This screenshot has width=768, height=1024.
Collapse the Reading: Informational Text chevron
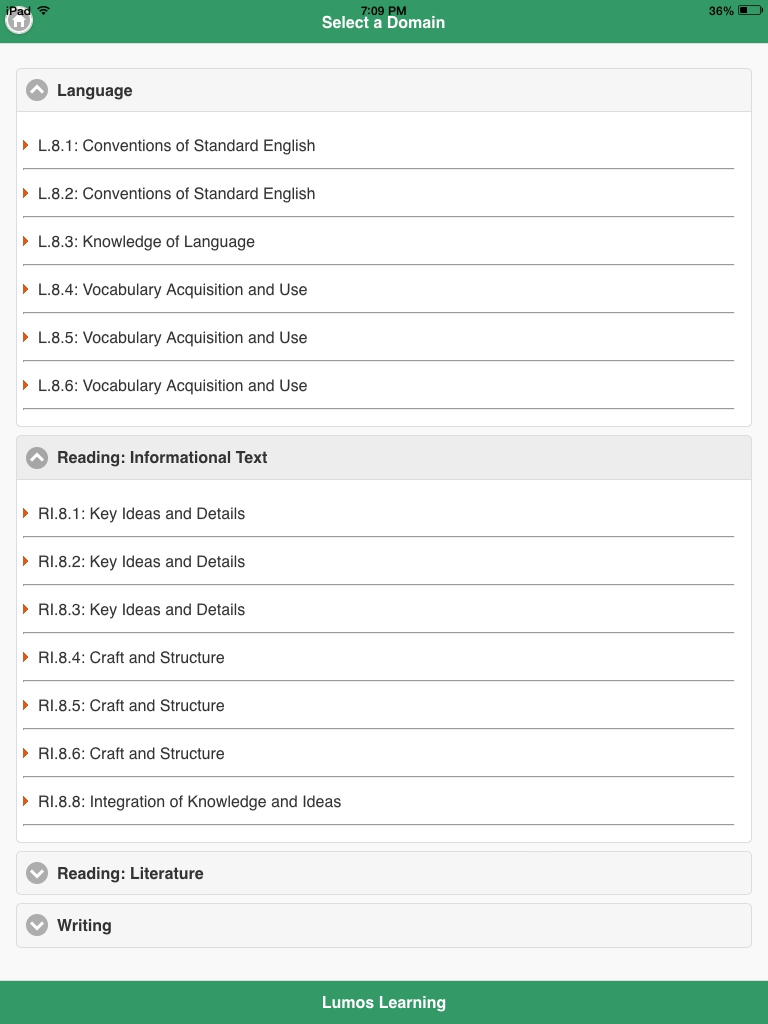point(37,458)
